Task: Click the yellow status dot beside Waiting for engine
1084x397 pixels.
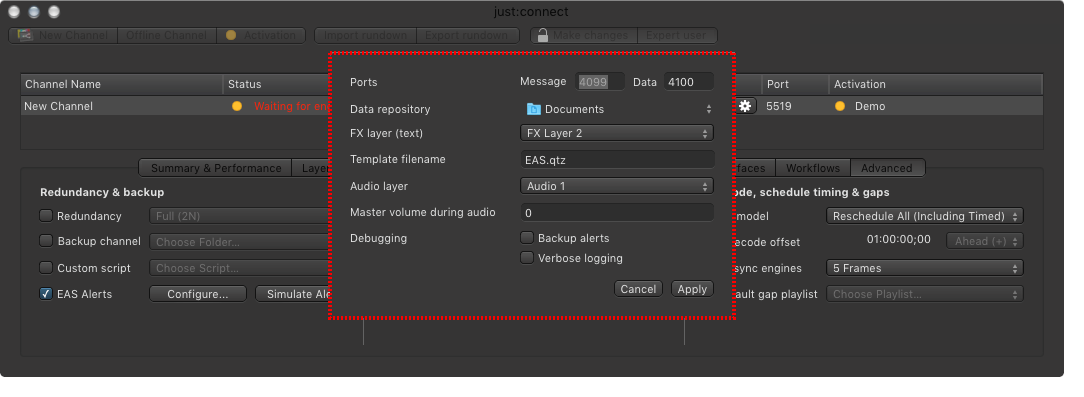Action: 237,107
